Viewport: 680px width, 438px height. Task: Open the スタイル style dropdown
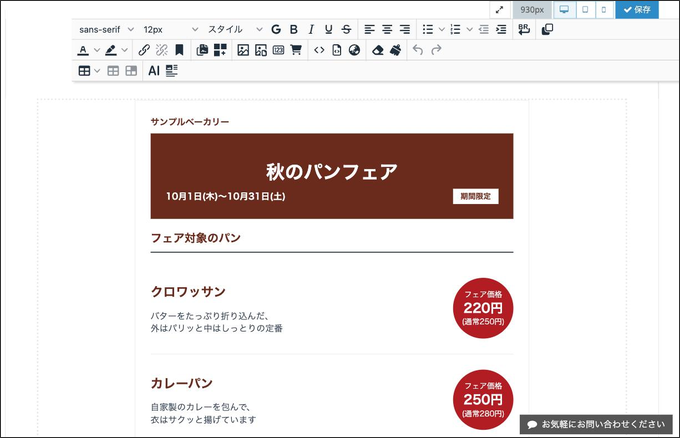(235, 29)
